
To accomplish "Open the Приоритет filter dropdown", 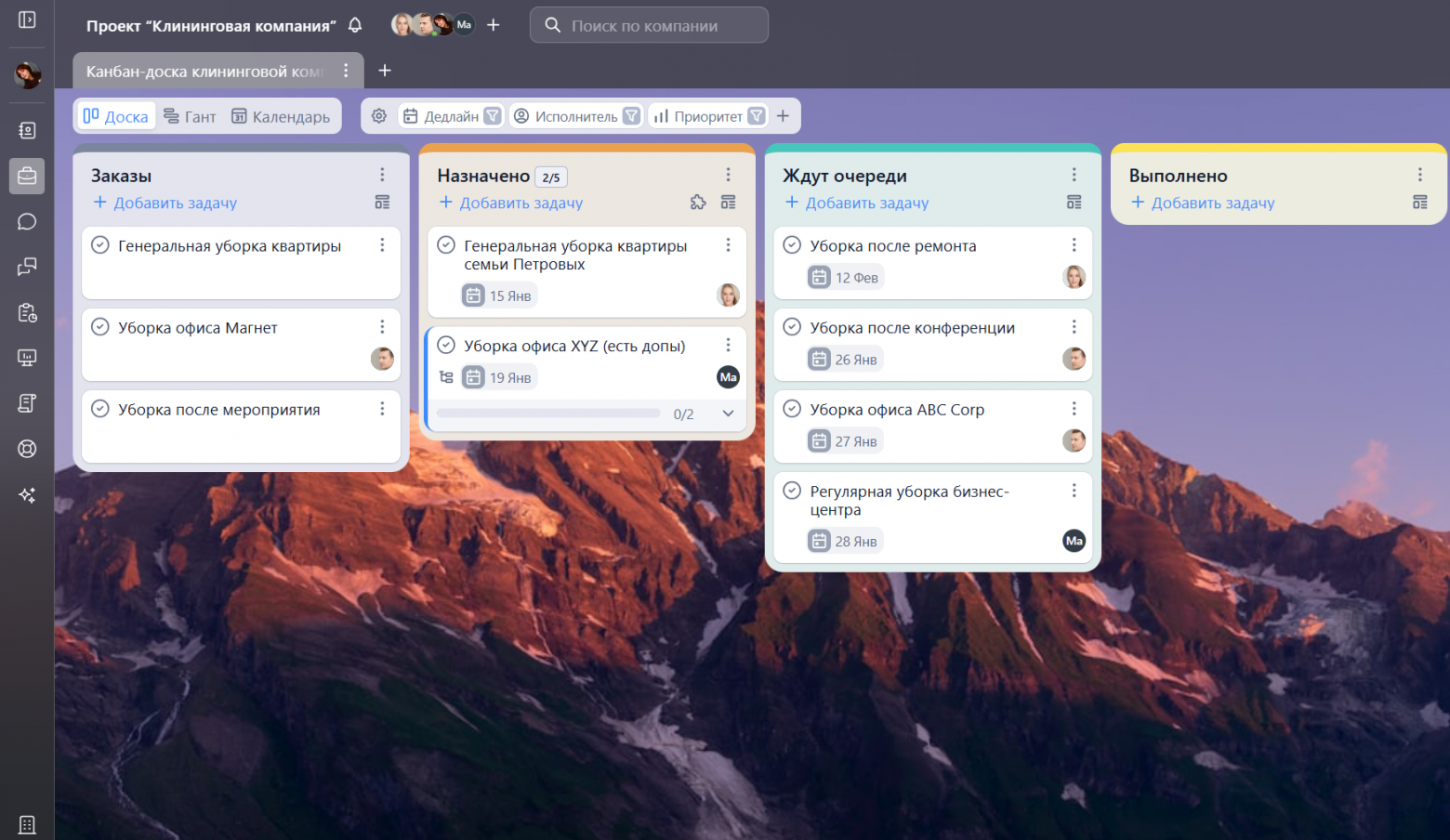I will [x=757, y=116].
